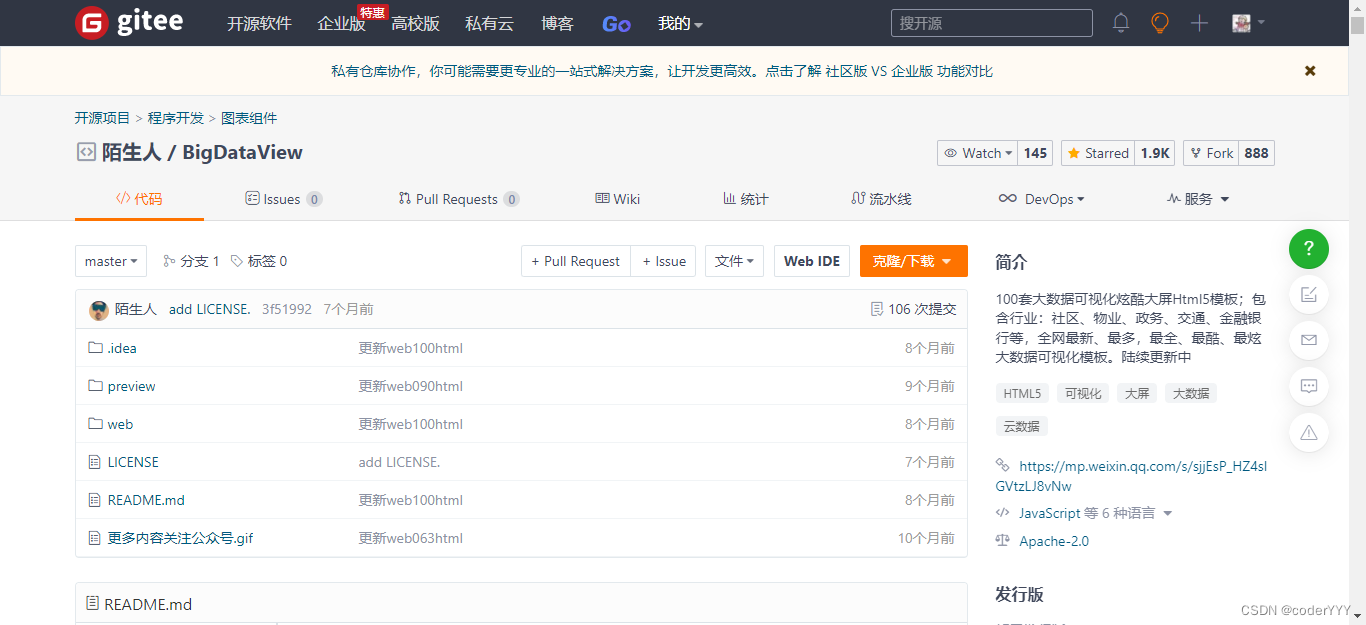Screen dimensions: 1366x625
Task: Click the orange lightbulb icon
Action: [1160, 23]
